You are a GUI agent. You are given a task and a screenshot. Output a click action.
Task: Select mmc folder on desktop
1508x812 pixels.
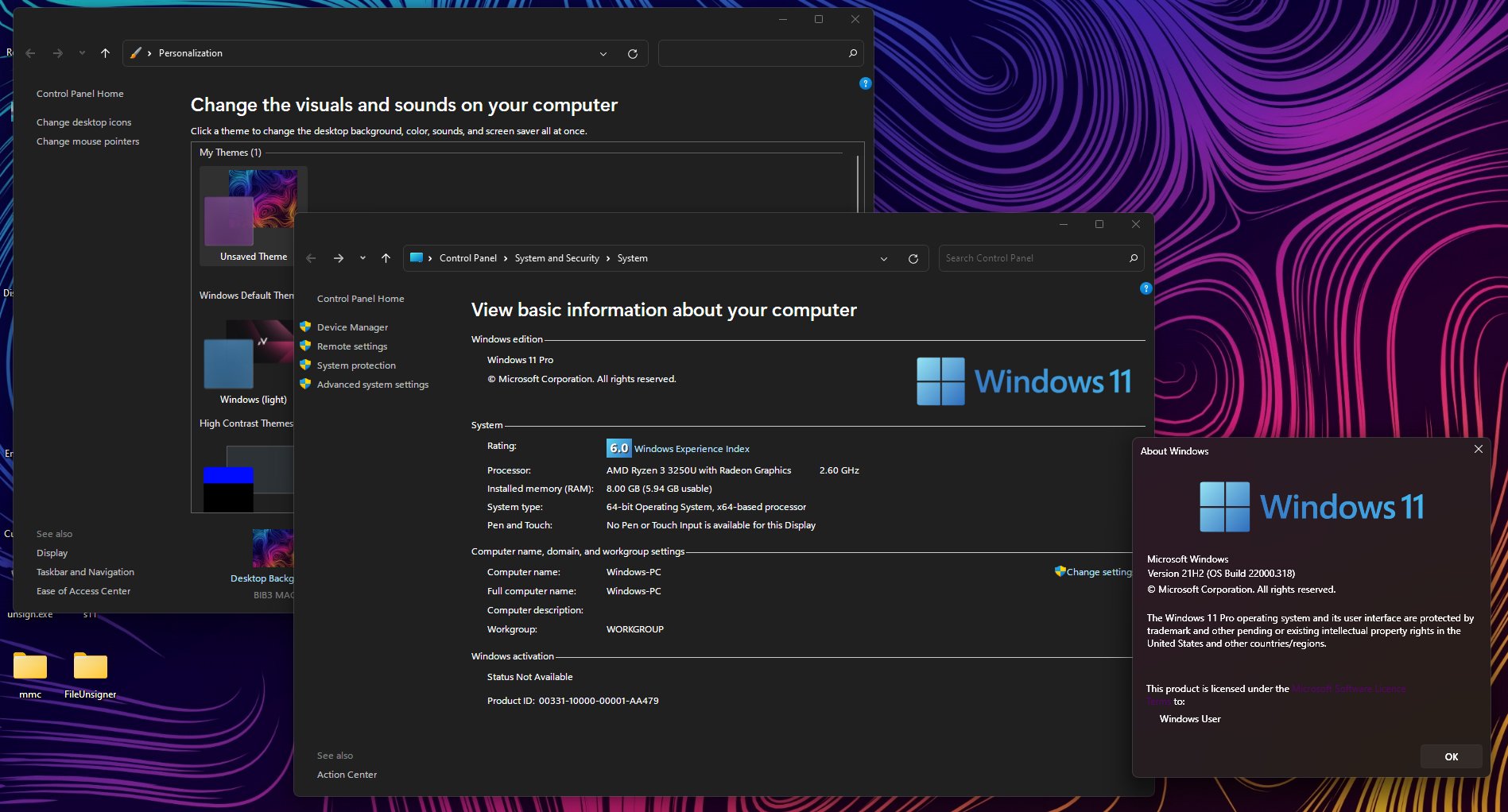coord(30,675)
